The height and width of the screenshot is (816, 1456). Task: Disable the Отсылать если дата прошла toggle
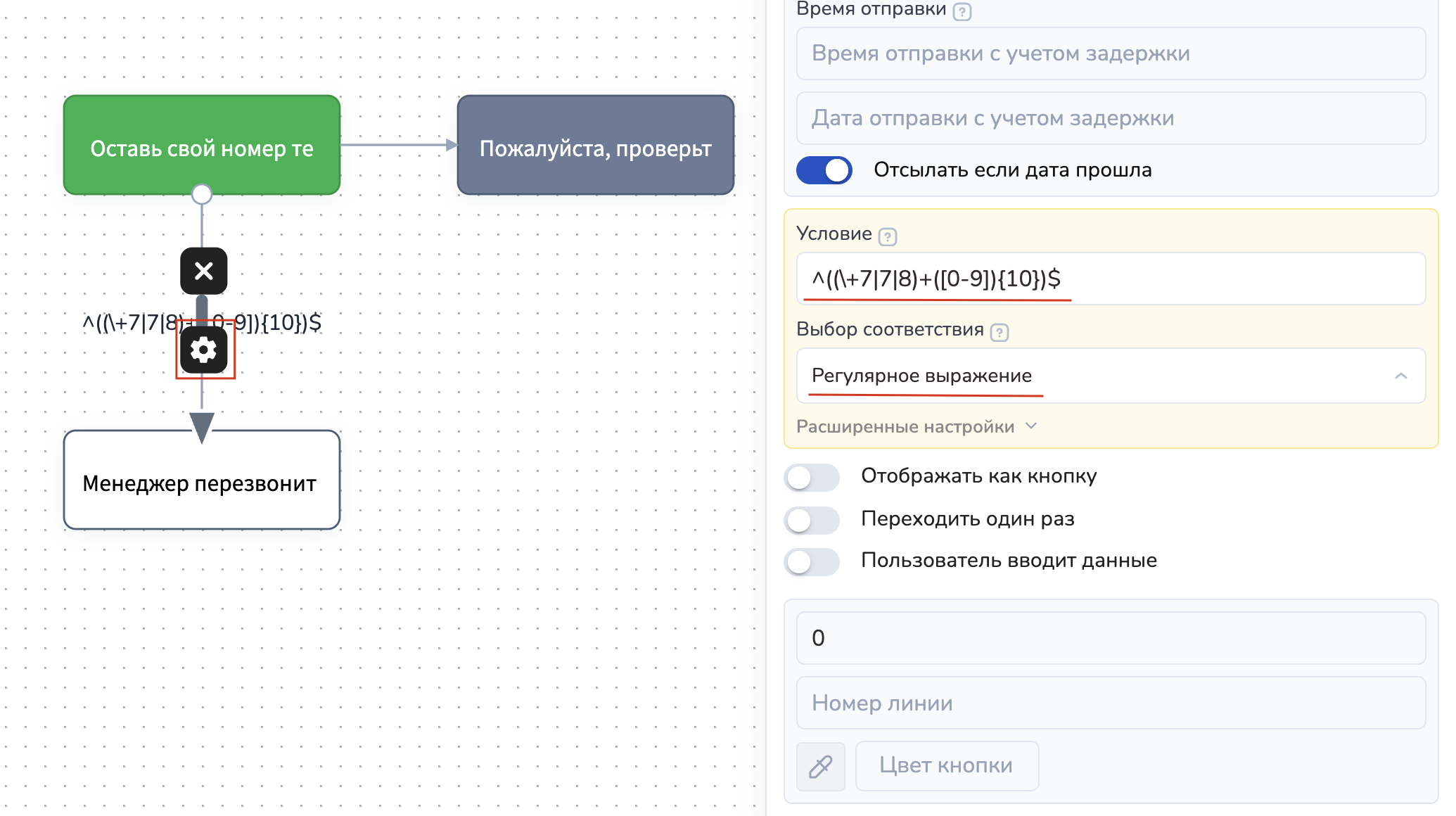click(824, 170)
